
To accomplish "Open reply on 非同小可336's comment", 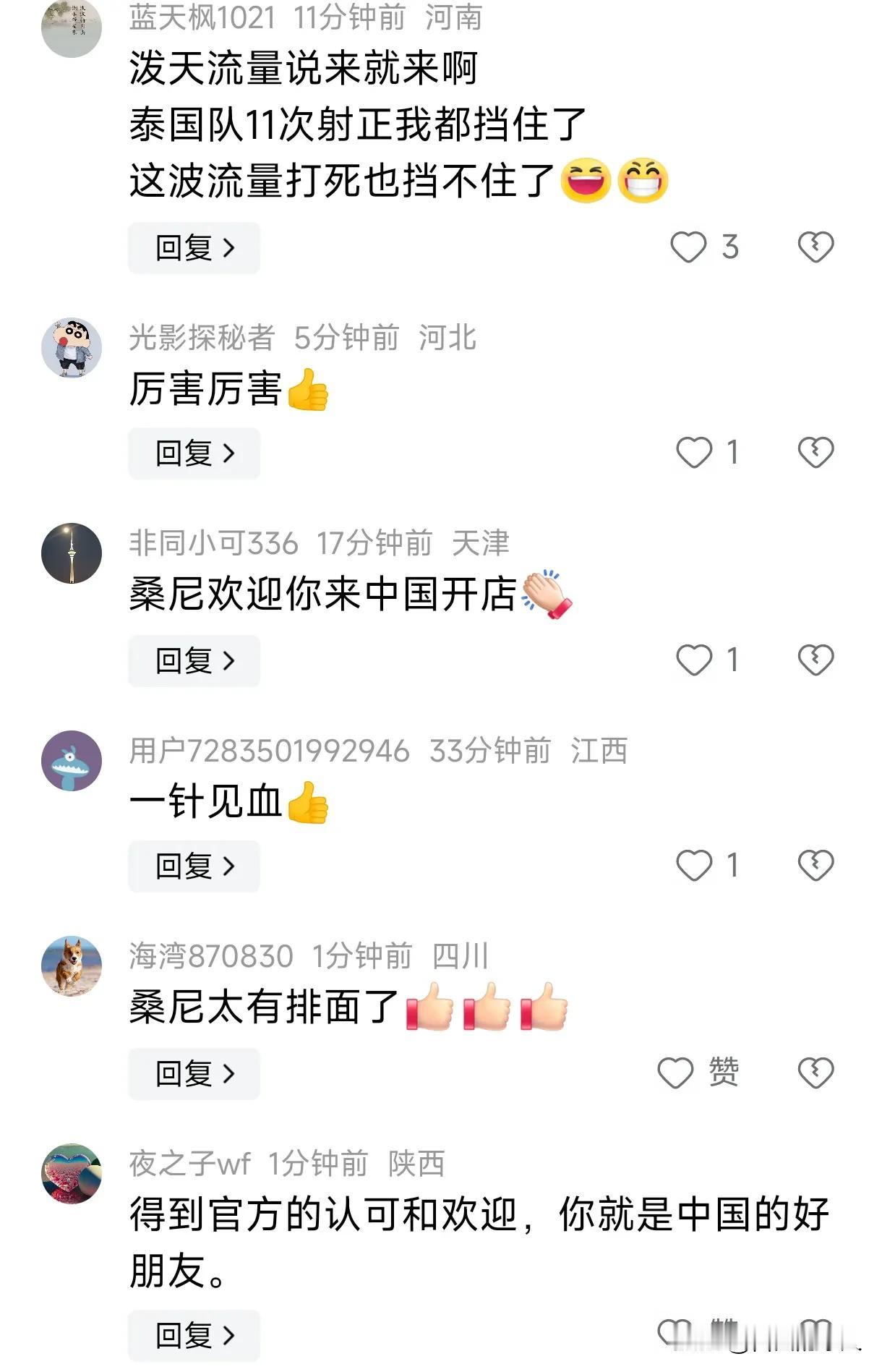I will pyautogui.click(x=194, y=660).
